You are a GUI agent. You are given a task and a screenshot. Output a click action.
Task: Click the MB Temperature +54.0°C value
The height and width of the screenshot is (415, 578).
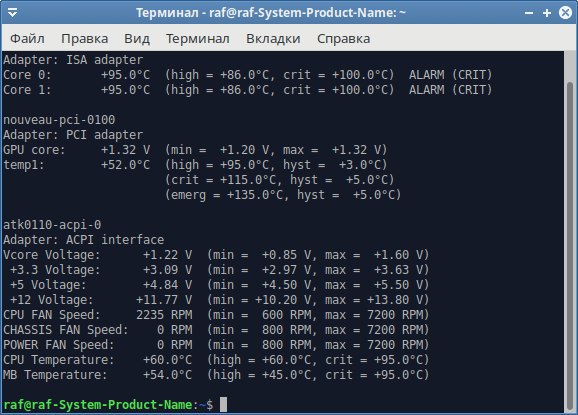coord(168,375)
